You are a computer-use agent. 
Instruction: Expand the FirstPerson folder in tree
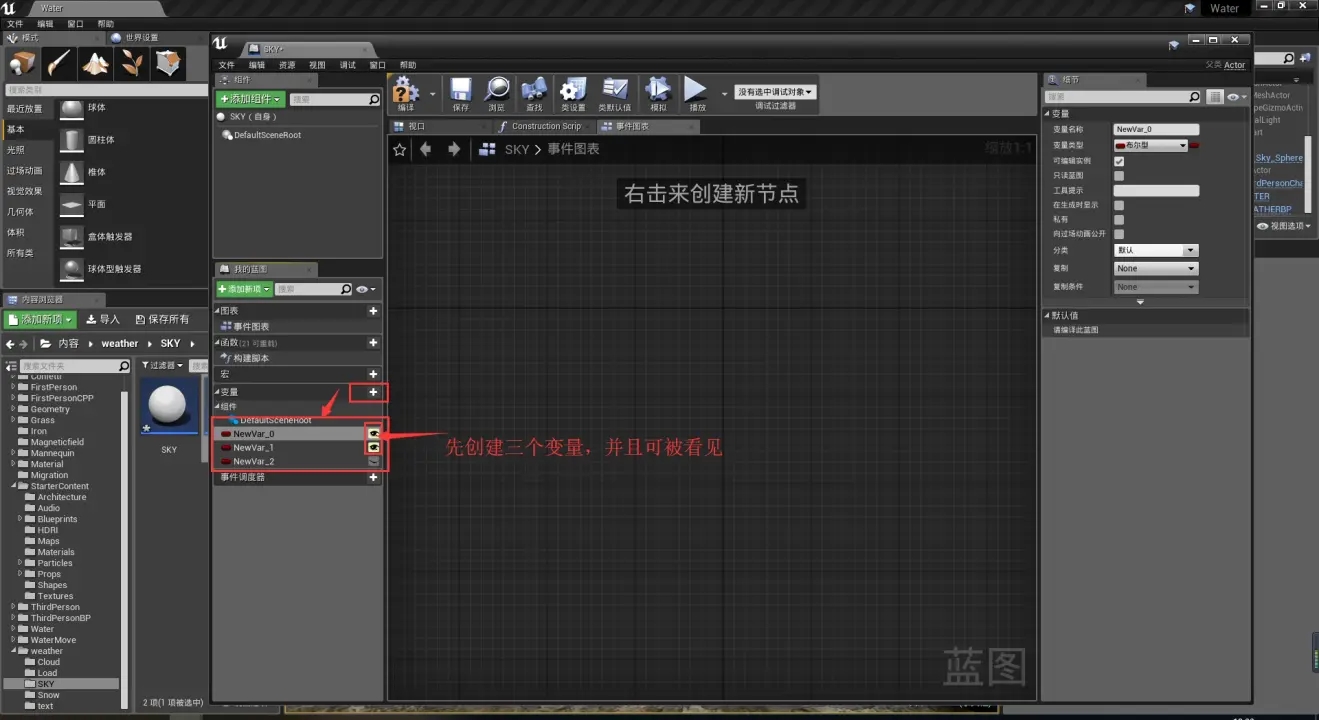coord(13,387)
